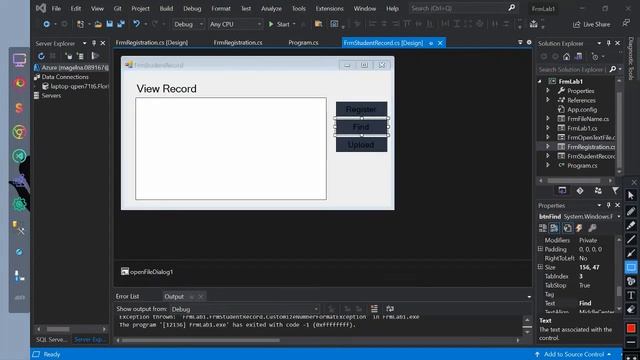The width and height of the screenshot is (640, 360).
Task: Switch to FrmRegistration.cs [Design] tab
Action: [152, 42]
